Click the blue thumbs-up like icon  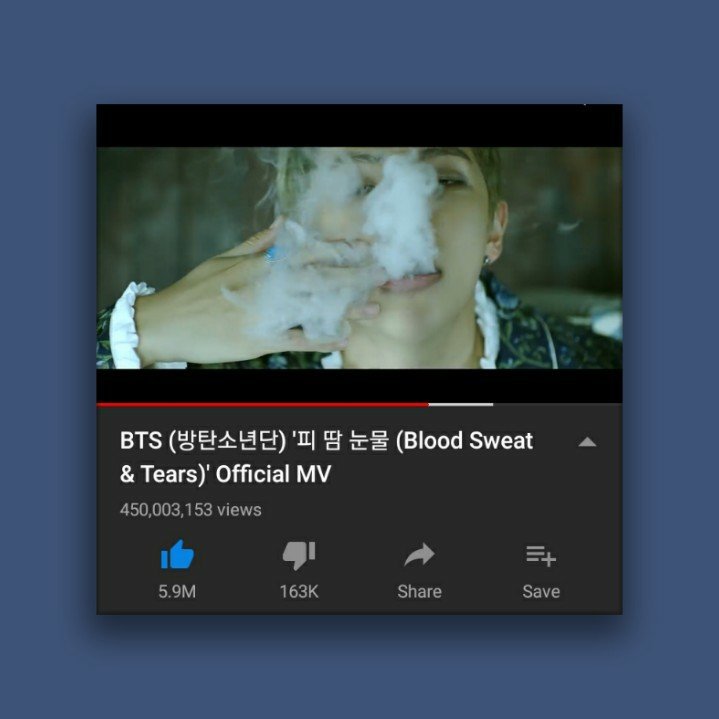177,554
